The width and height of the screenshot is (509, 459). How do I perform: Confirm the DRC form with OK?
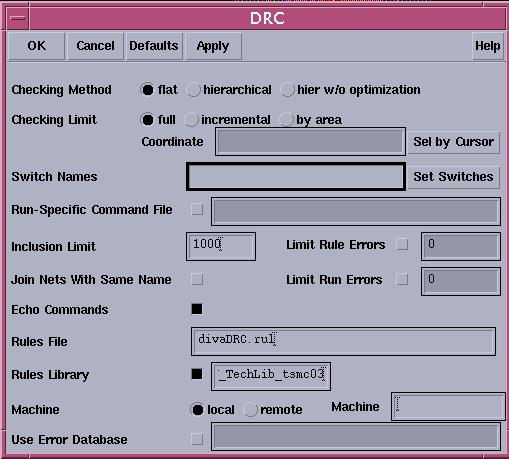37,46
